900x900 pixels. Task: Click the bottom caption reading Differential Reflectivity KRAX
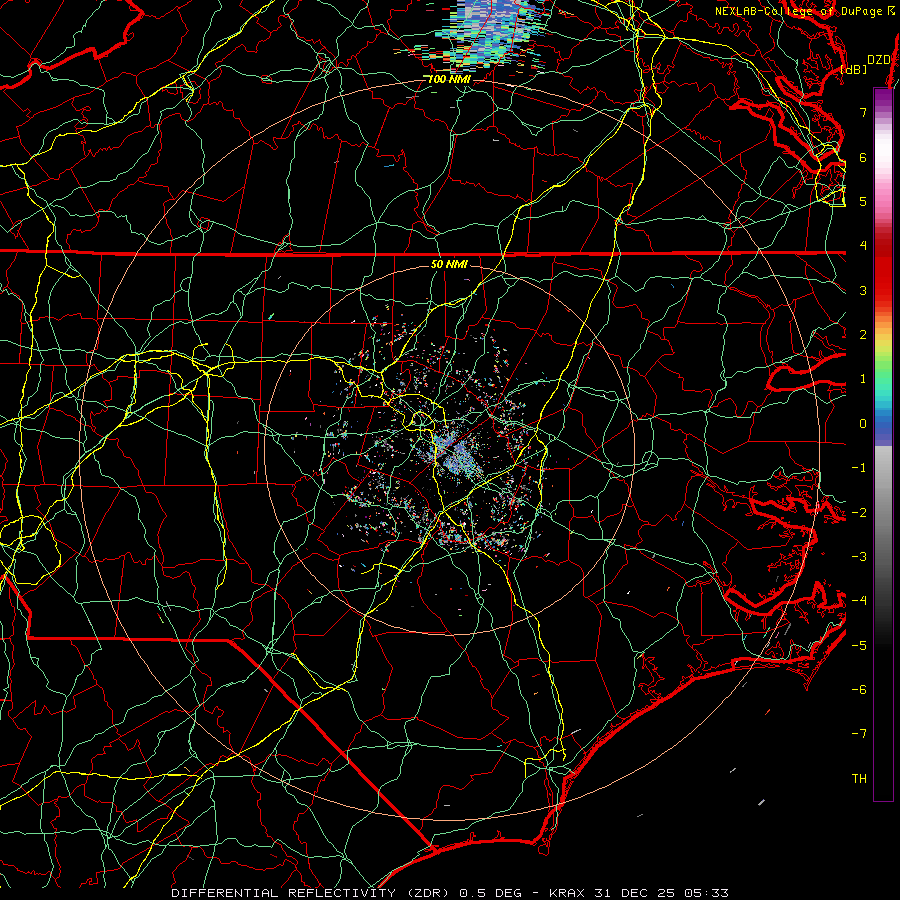[449, 893]
